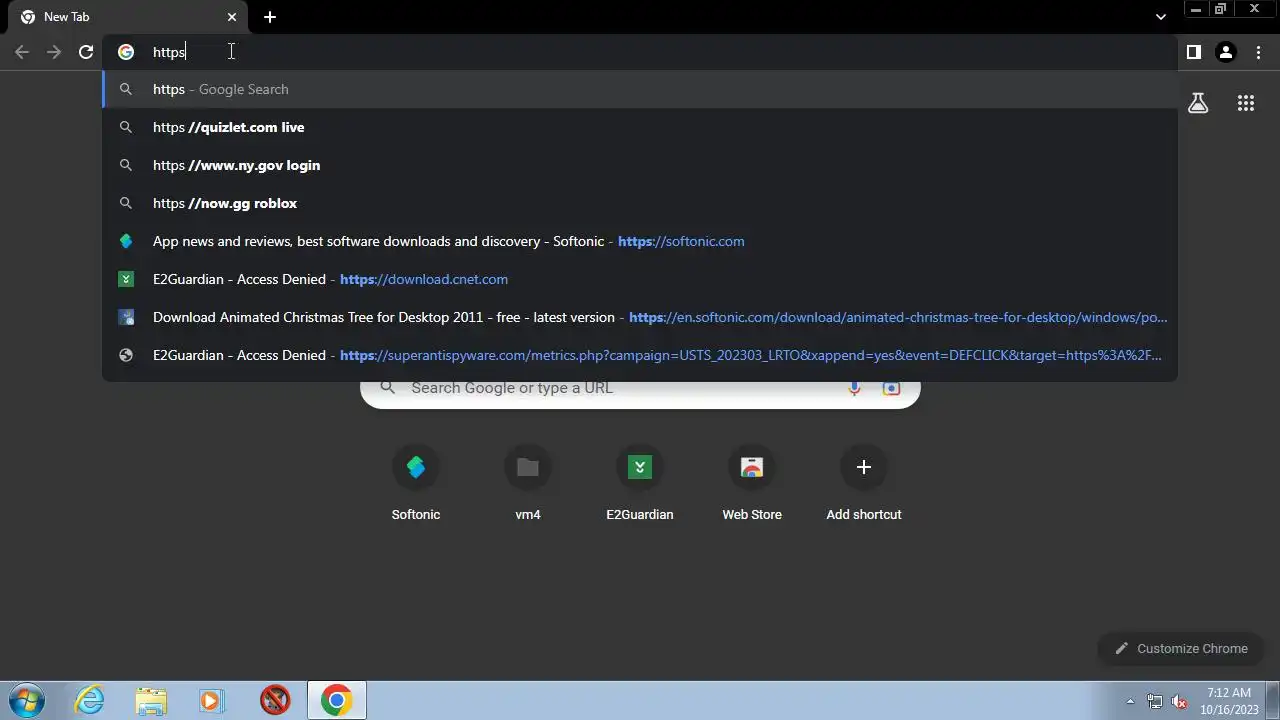Click the Add shortcut plus tile
The width and height of the screenshot is (1280, 720).
click(864, 485)
